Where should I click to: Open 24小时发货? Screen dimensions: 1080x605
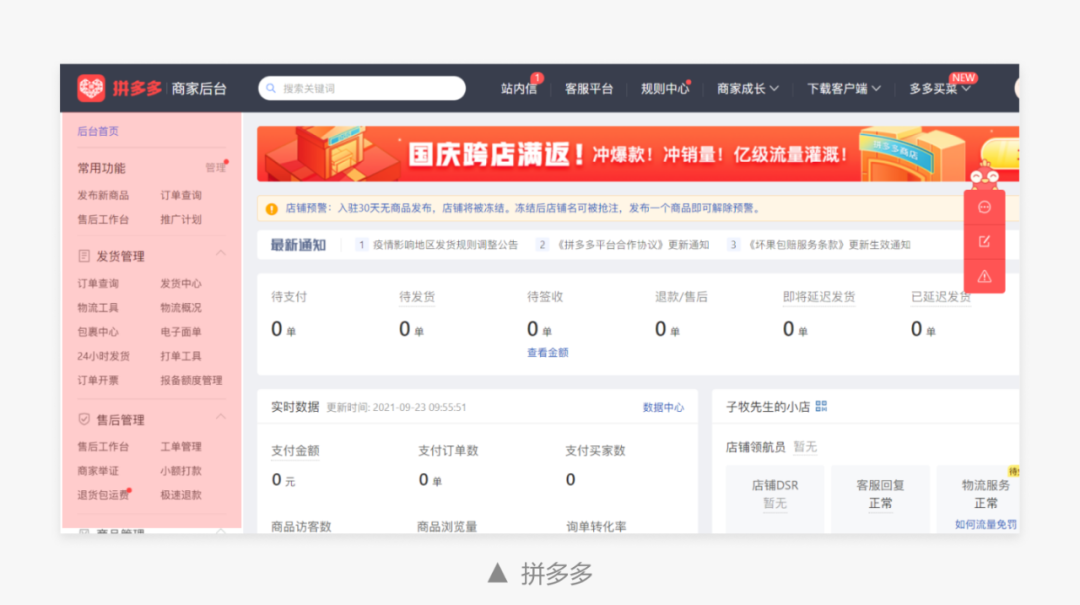tap(103, 356)
